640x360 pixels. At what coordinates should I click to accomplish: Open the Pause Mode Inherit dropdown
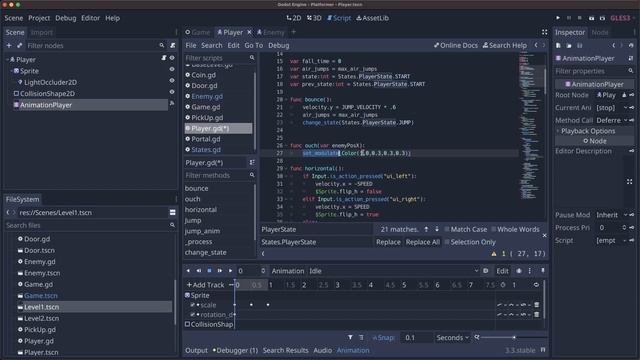pos(611,215)
